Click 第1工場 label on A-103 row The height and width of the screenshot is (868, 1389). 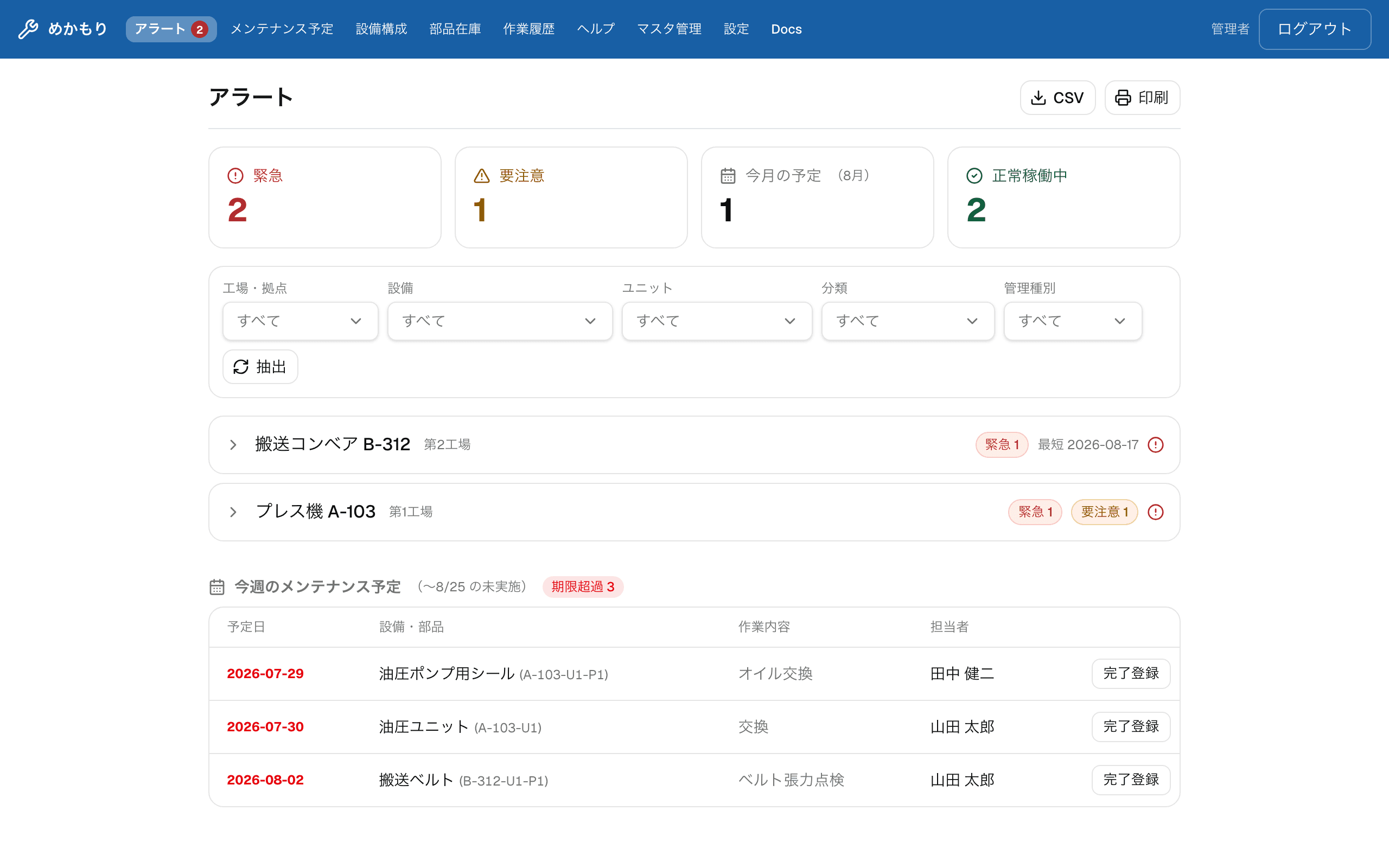(411, 512)
